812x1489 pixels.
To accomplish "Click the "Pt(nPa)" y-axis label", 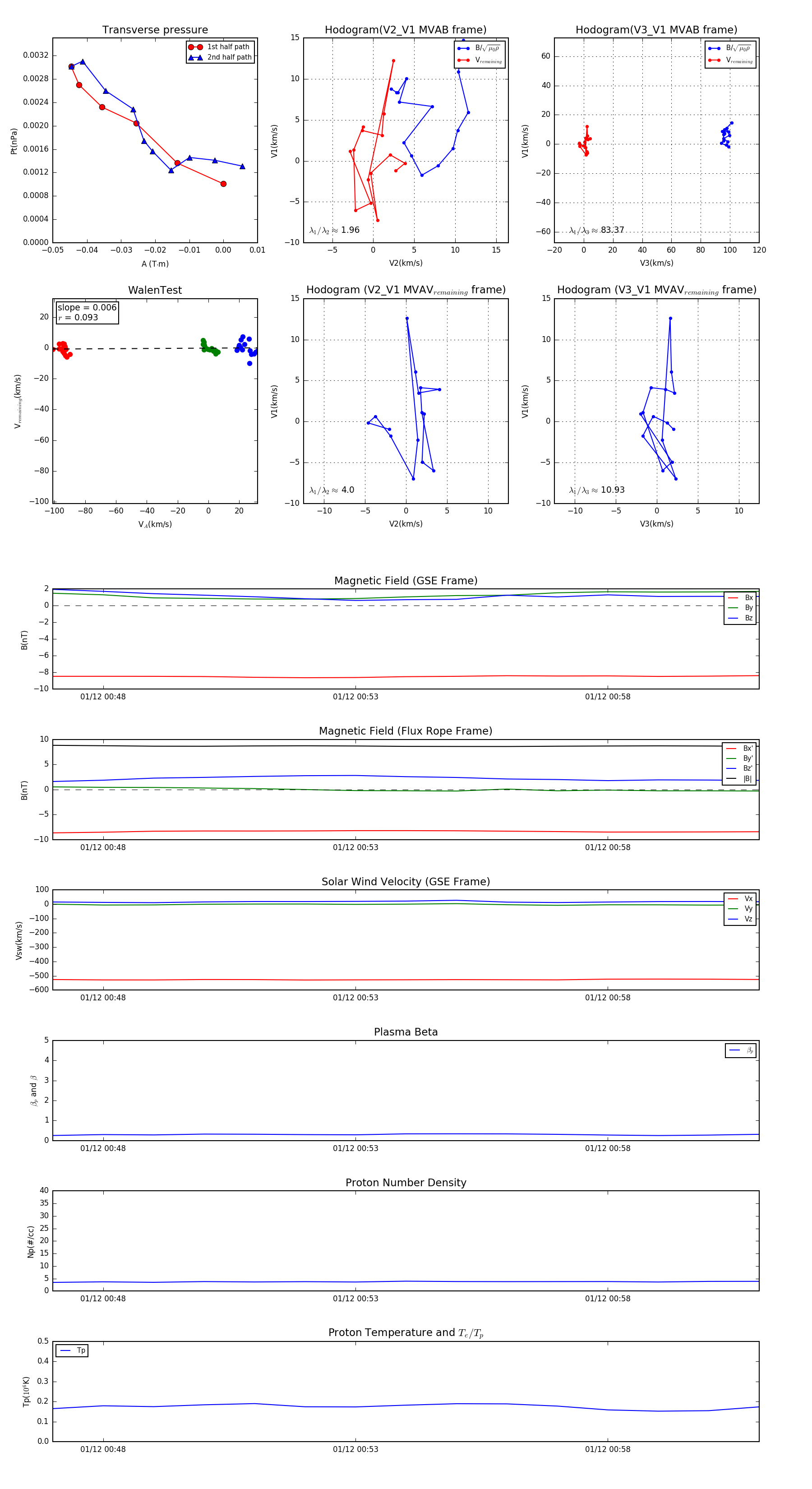I will point(14,141).
